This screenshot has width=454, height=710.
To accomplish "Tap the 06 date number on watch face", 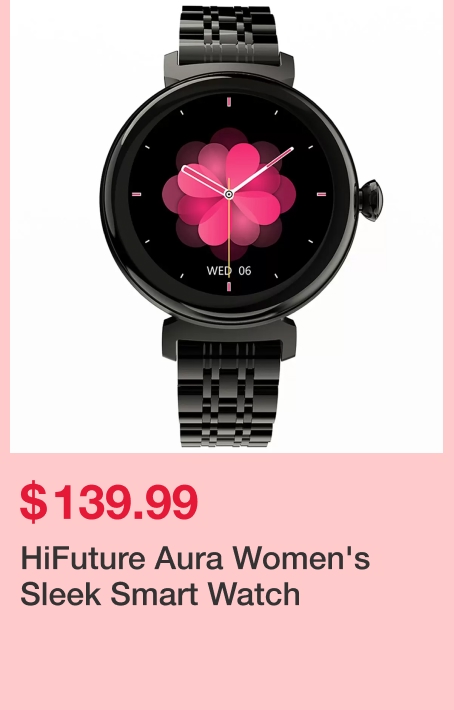I will pos(245,271).
